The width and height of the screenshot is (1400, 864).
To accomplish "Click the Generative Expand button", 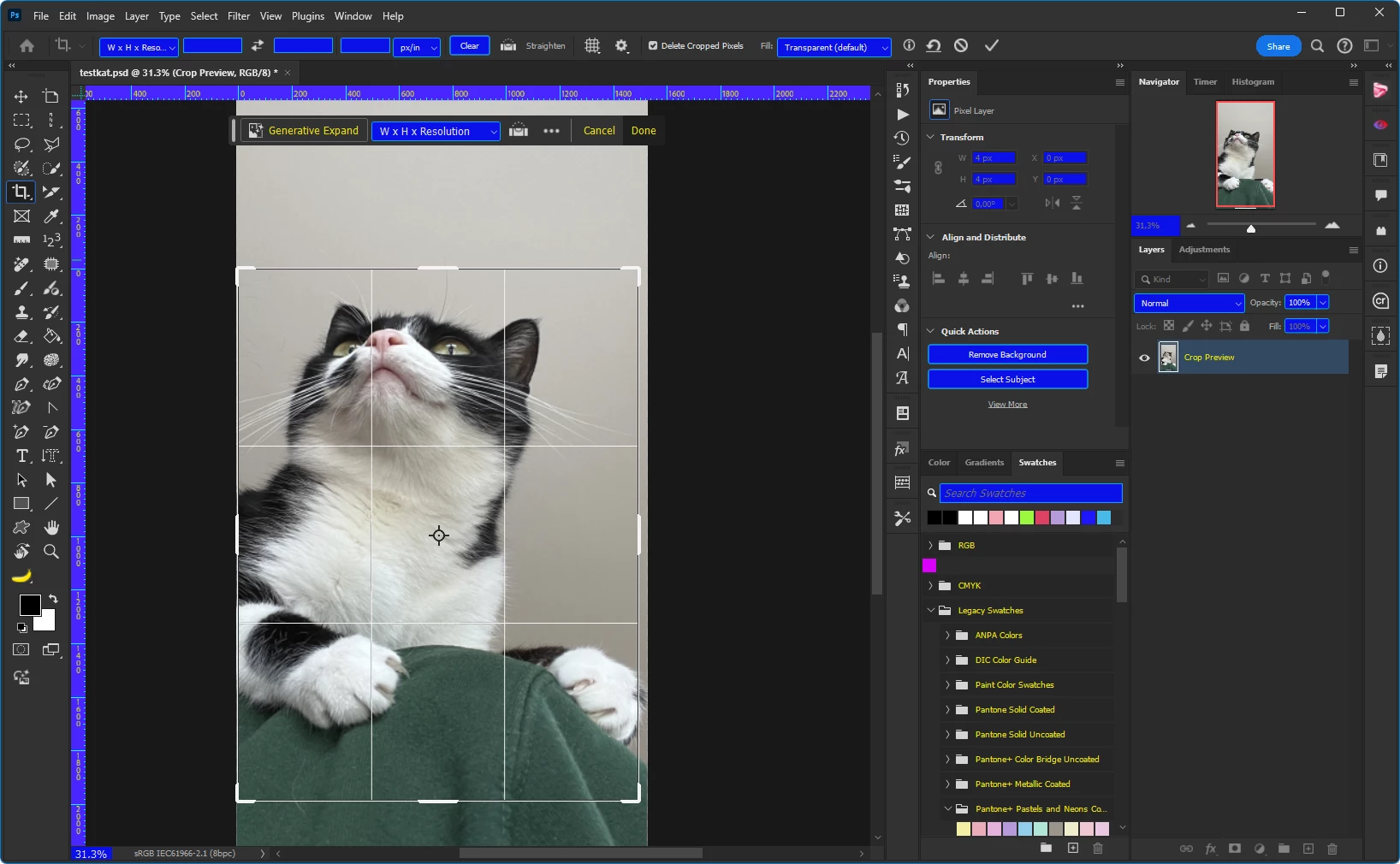I will pos(303,131).
